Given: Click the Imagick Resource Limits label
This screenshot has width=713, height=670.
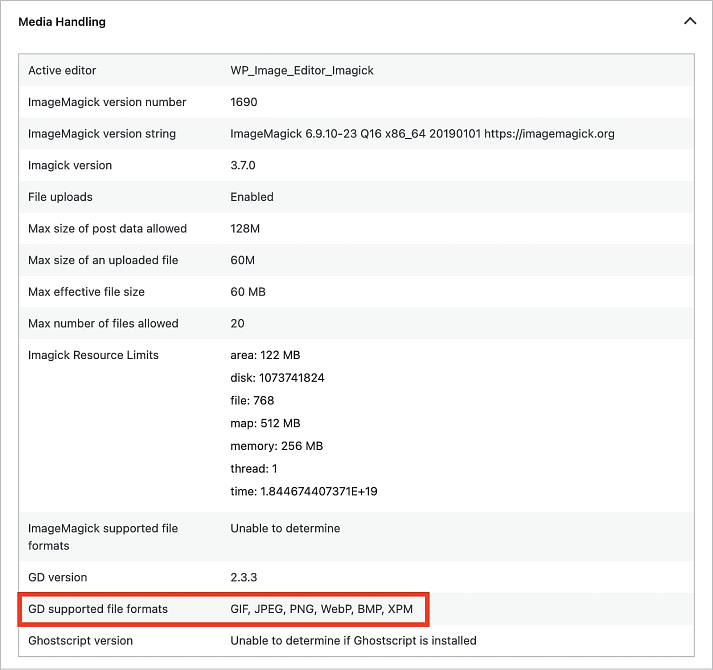Looking at the screenshot, I should [x=93, y=355].
